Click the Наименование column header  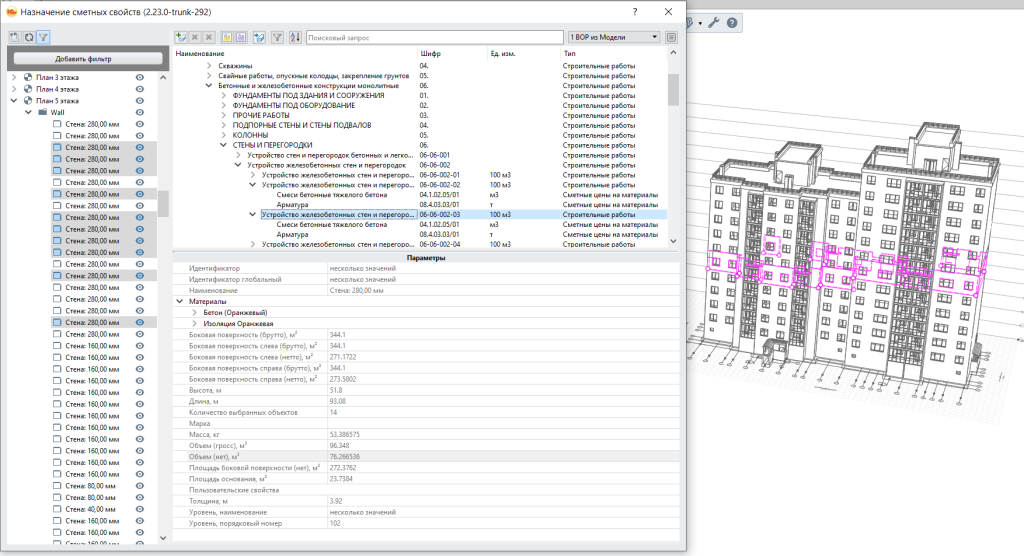200,53
